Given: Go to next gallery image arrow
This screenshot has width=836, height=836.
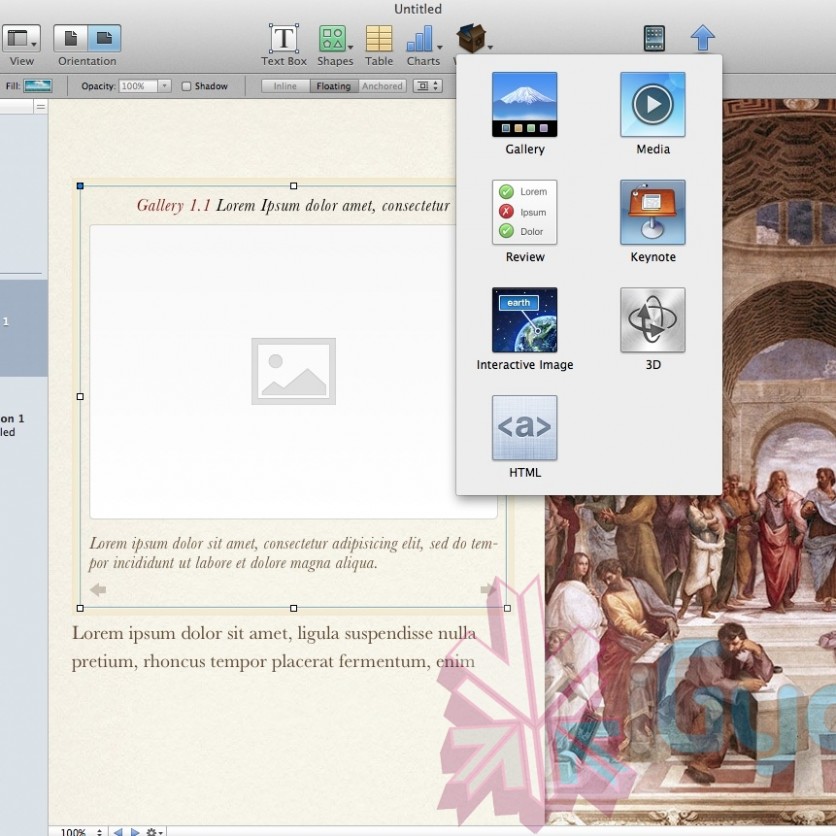Looking at the screenshot, I should 488,590.
